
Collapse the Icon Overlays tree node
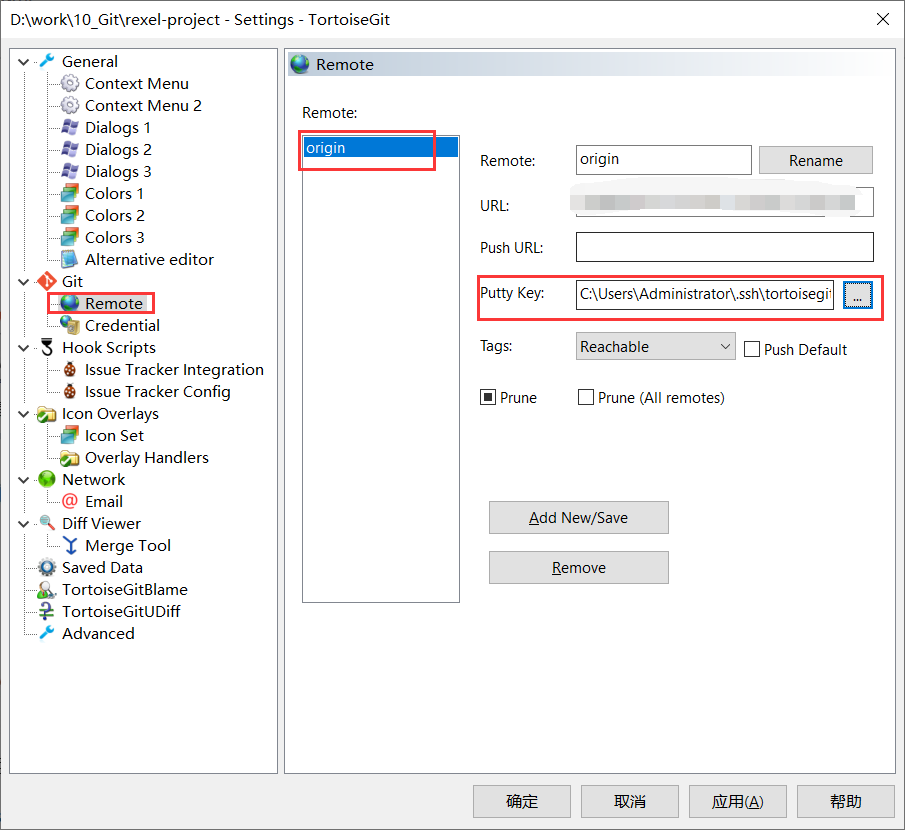24,414
